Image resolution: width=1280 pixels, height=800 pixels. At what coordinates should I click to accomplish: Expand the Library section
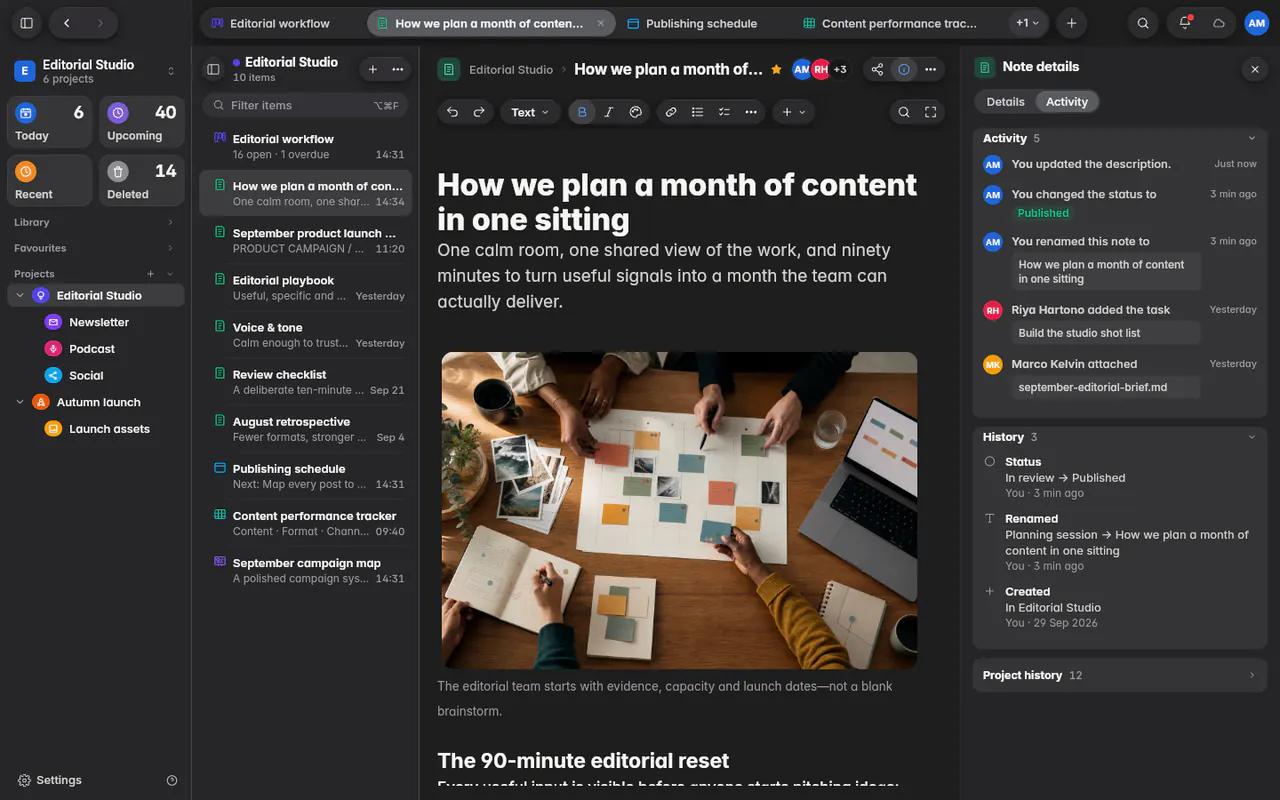pos(95,222)
